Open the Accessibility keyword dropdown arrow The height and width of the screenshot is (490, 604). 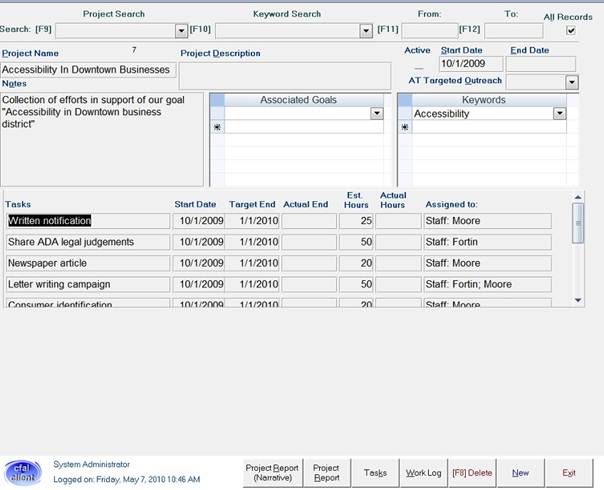559,113
